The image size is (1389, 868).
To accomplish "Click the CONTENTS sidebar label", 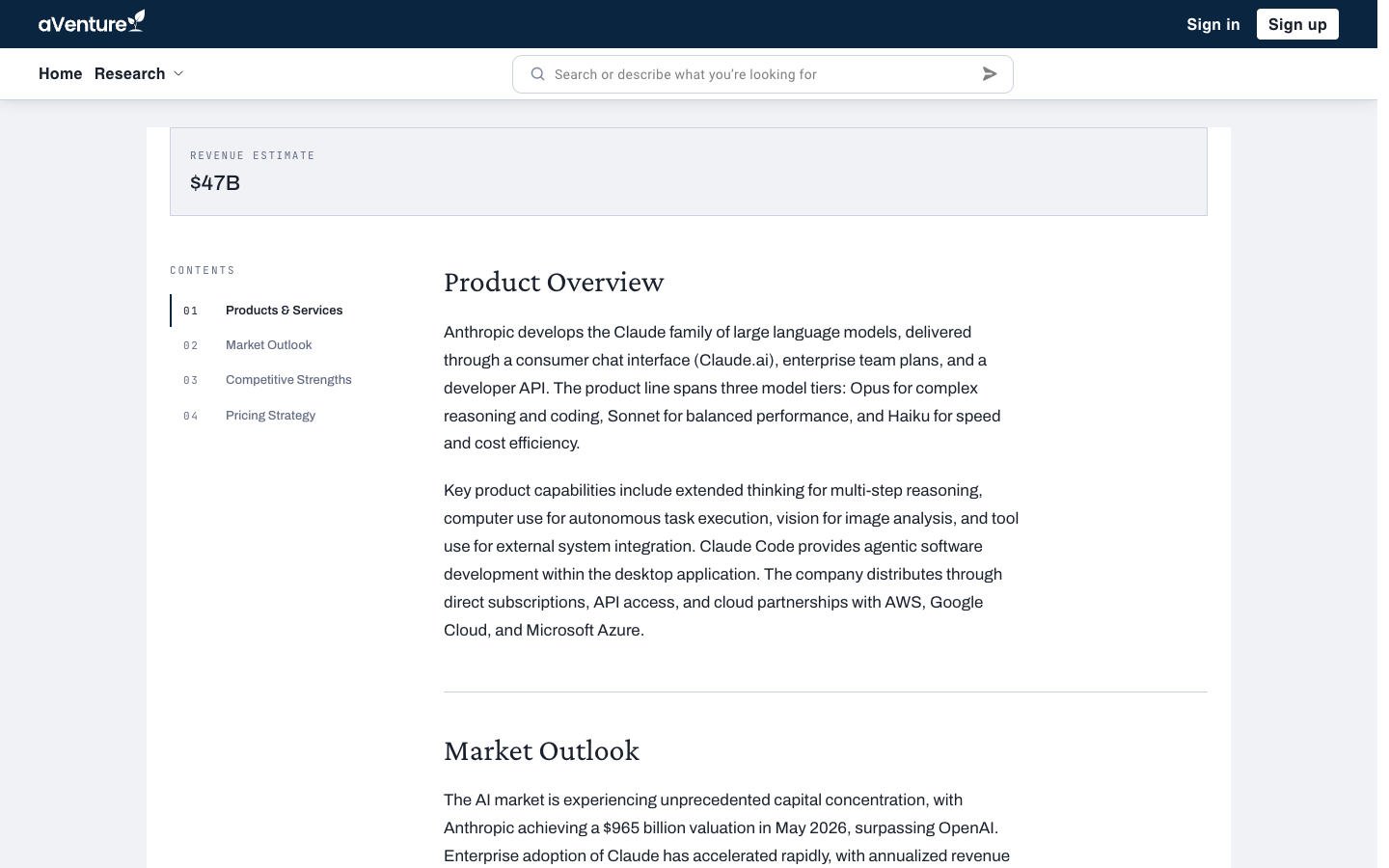I will [x=203, y=270].
